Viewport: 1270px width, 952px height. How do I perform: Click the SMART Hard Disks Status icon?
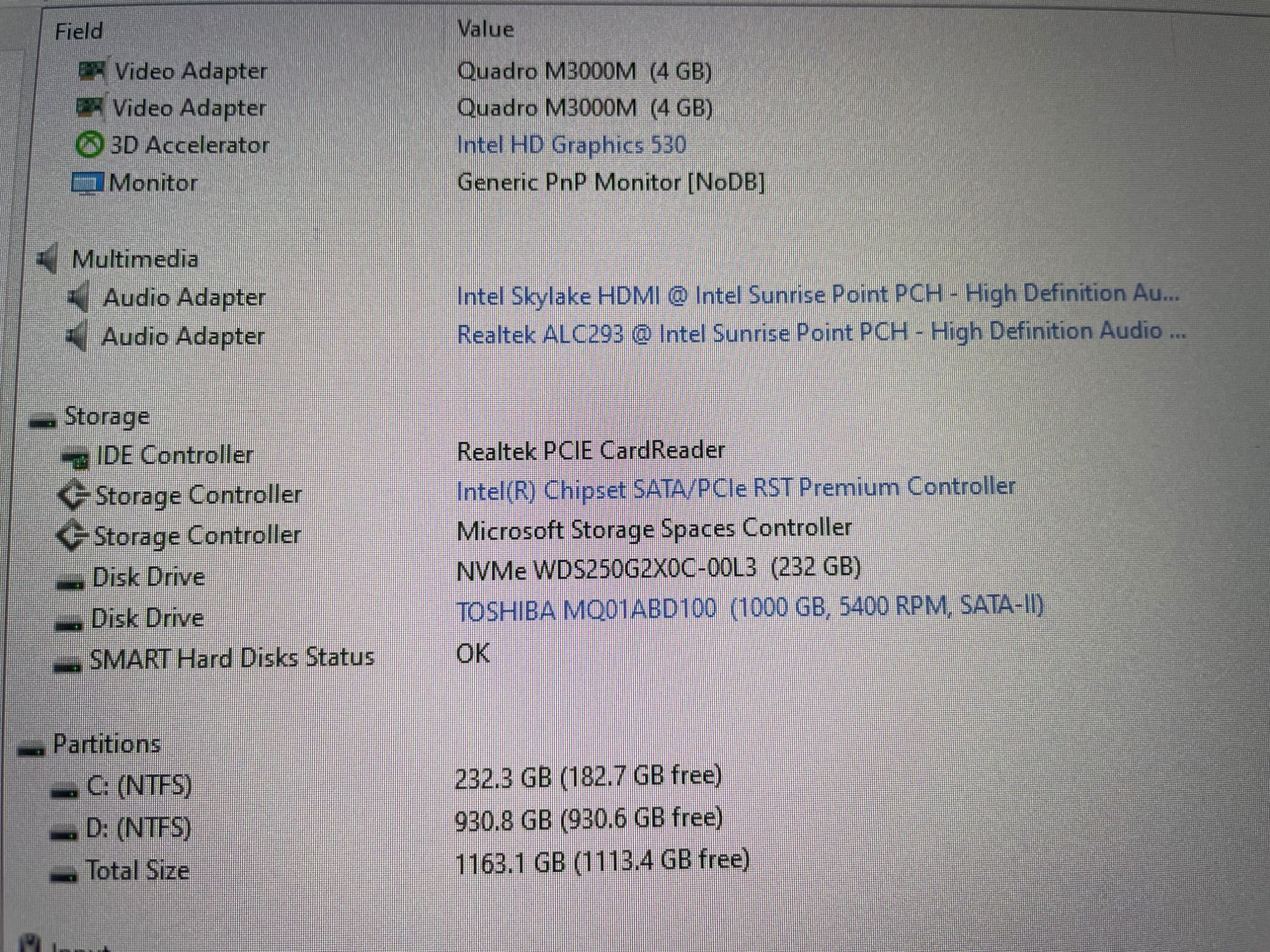pyautogui.click(x=67, y=665)
